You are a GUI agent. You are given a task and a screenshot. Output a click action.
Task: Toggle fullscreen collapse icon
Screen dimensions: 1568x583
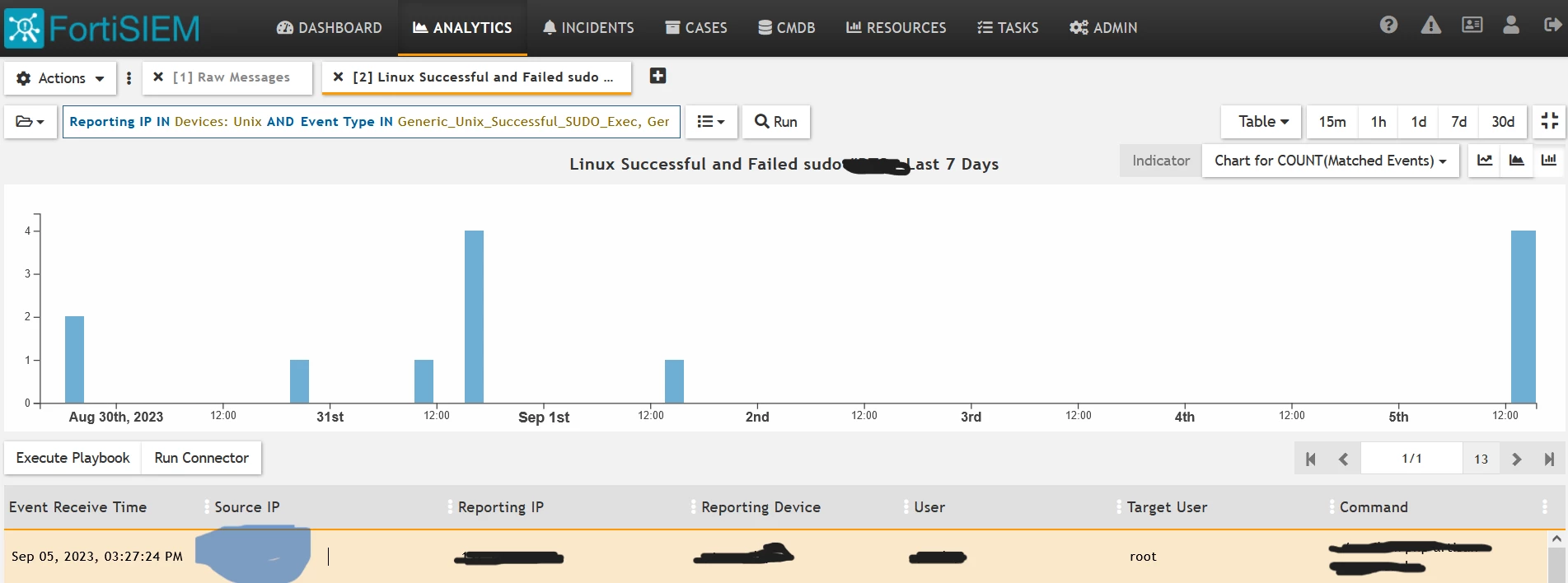pyautogui.click(x=1549, y=121)
